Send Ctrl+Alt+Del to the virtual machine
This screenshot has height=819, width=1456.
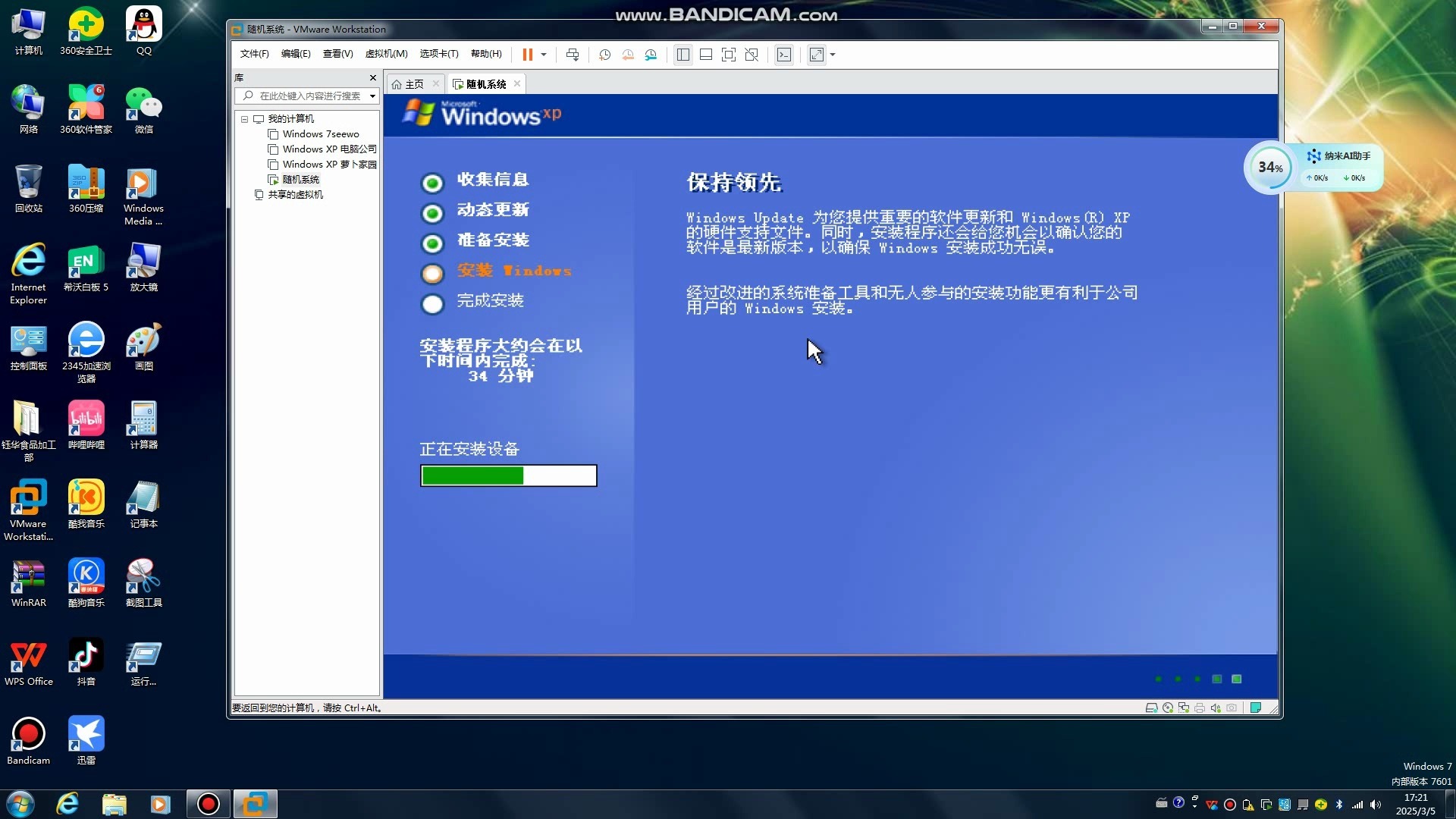(x=573, y=55)
